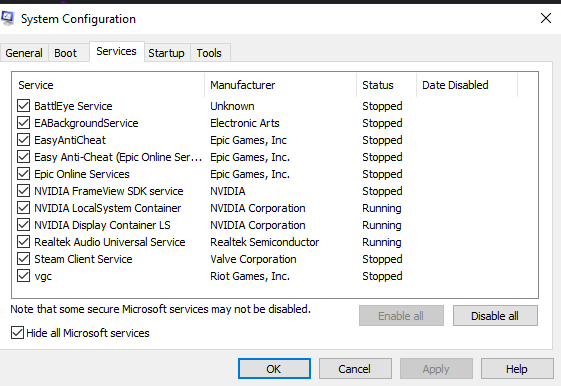Confirm with the OK button
The width and height of the screenshot is (561, 386).
tap(274, 368)
